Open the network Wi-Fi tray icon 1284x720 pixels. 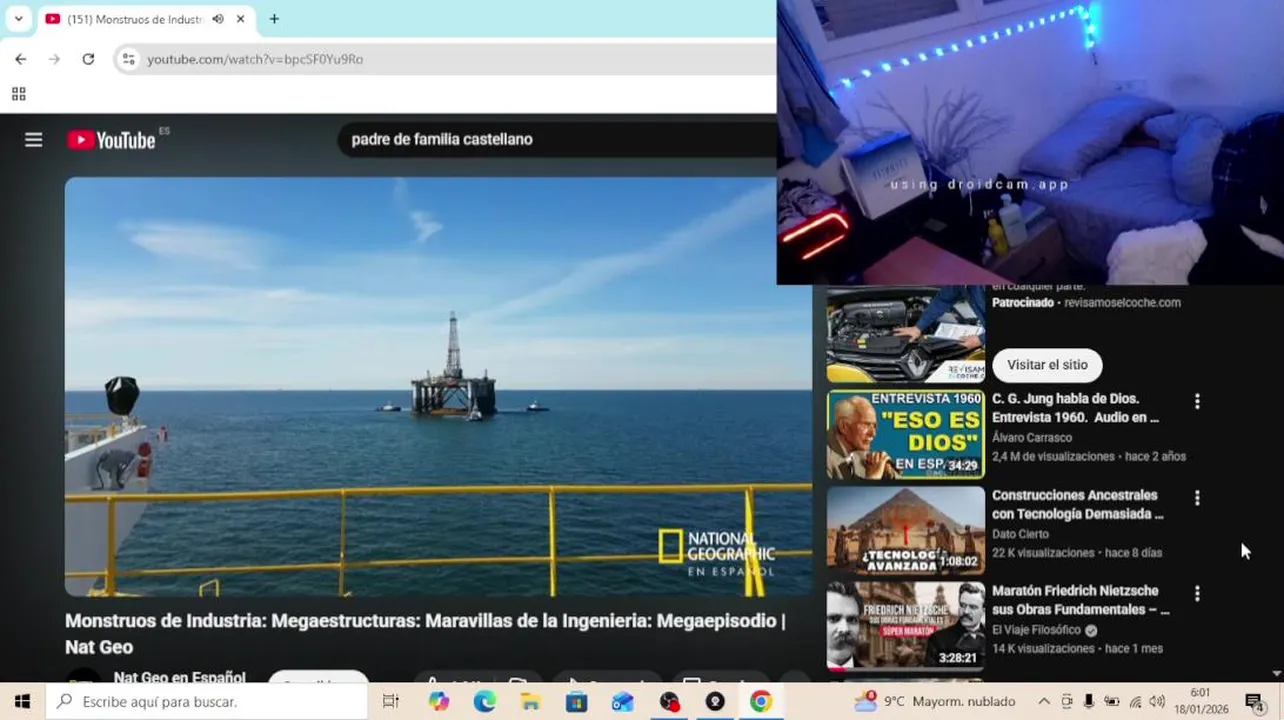(x=1135, y=702)
